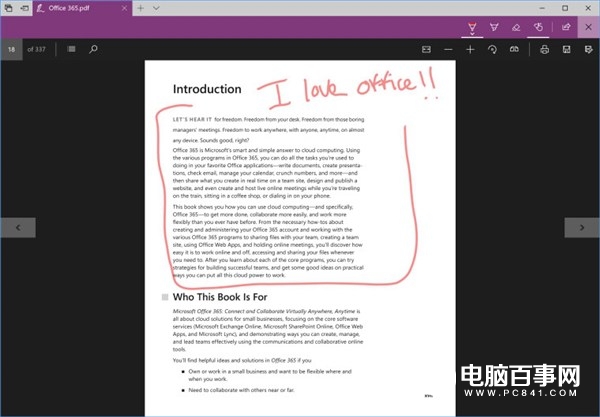Zoom in on the PDF
The height and width of the screenshot is (417, 600).
(470, 49)
